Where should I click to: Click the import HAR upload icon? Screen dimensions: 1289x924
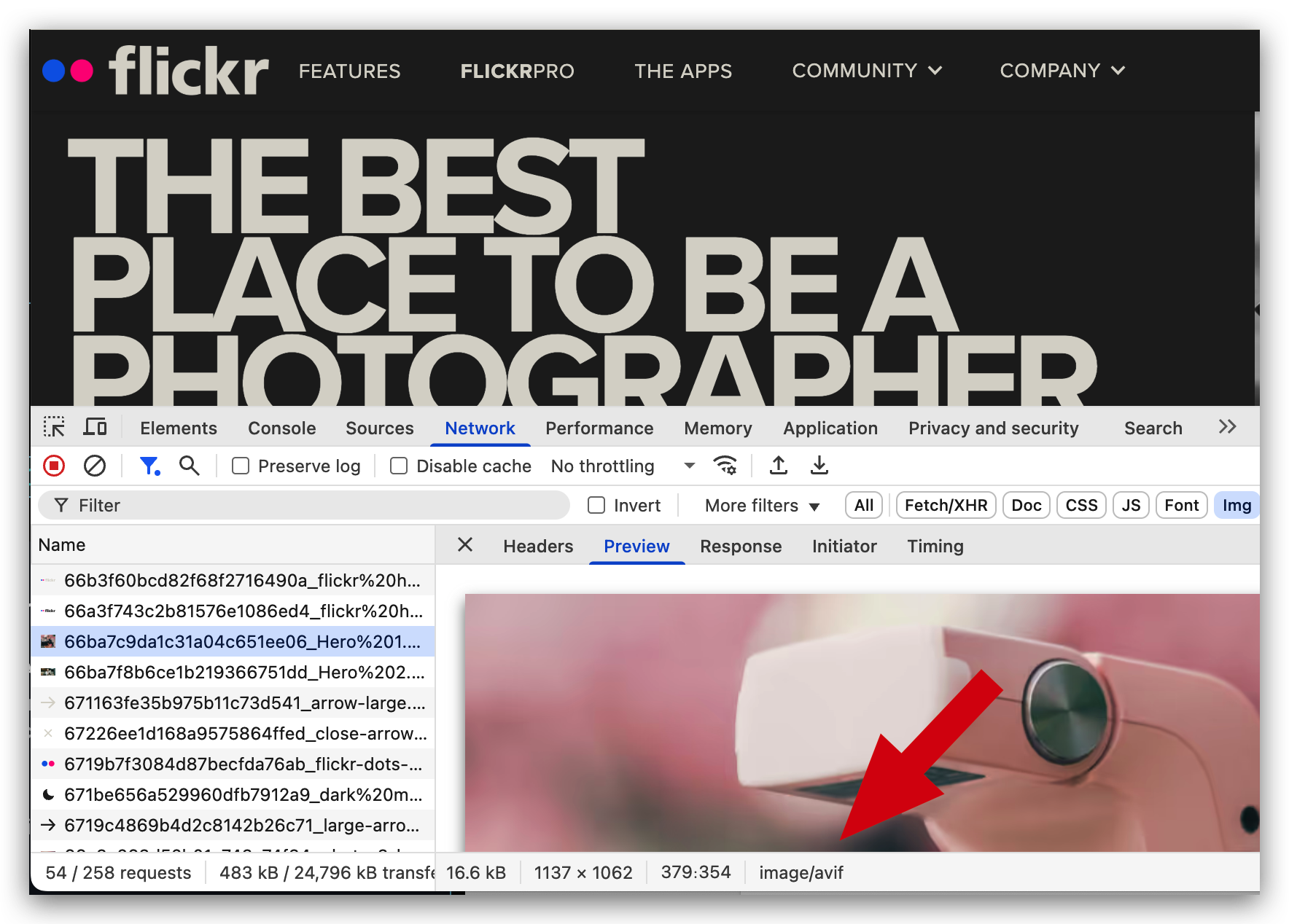(779, 466)
